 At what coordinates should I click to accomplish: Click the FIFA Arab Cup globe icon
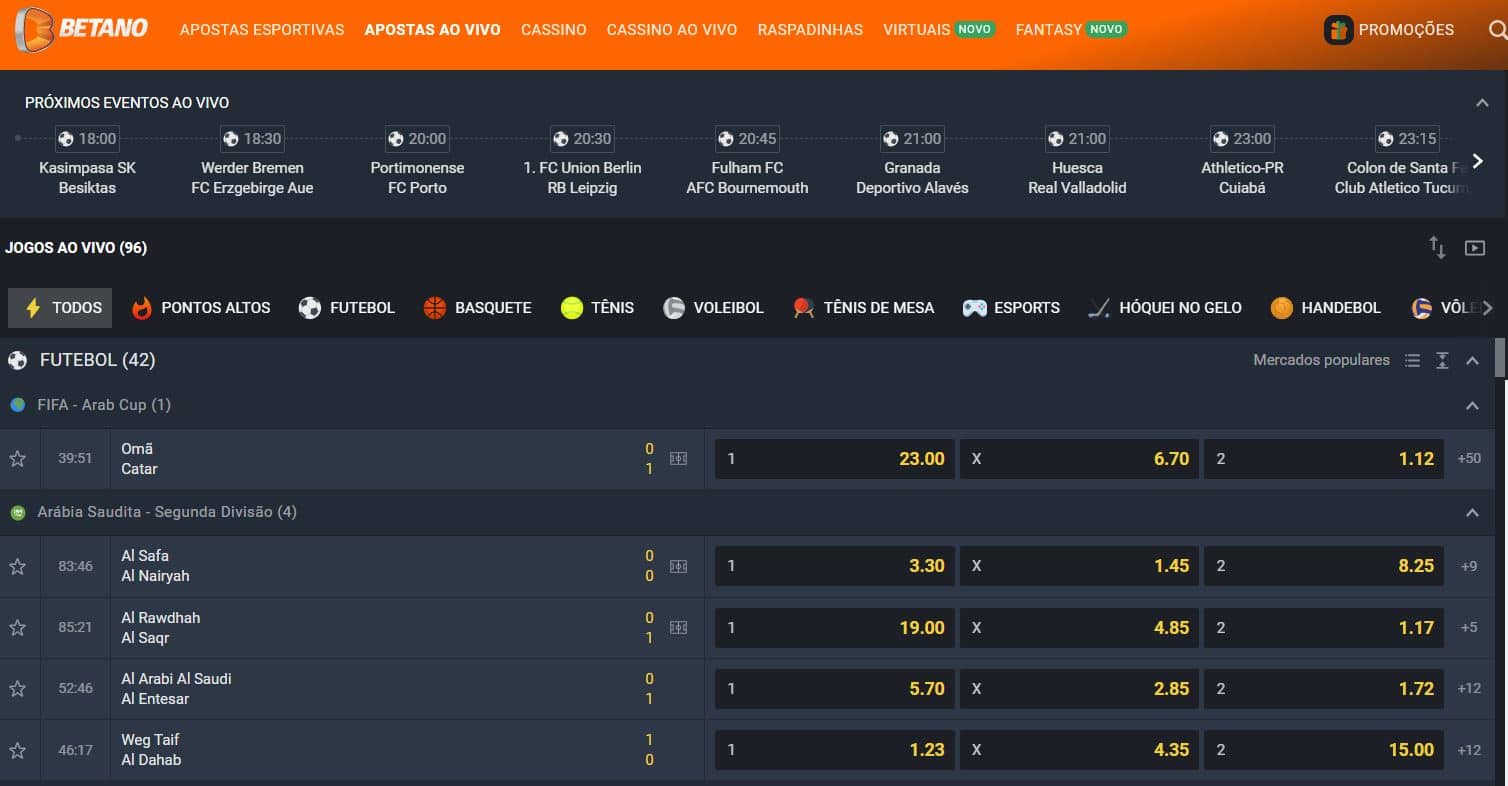(x=18, y=405)
